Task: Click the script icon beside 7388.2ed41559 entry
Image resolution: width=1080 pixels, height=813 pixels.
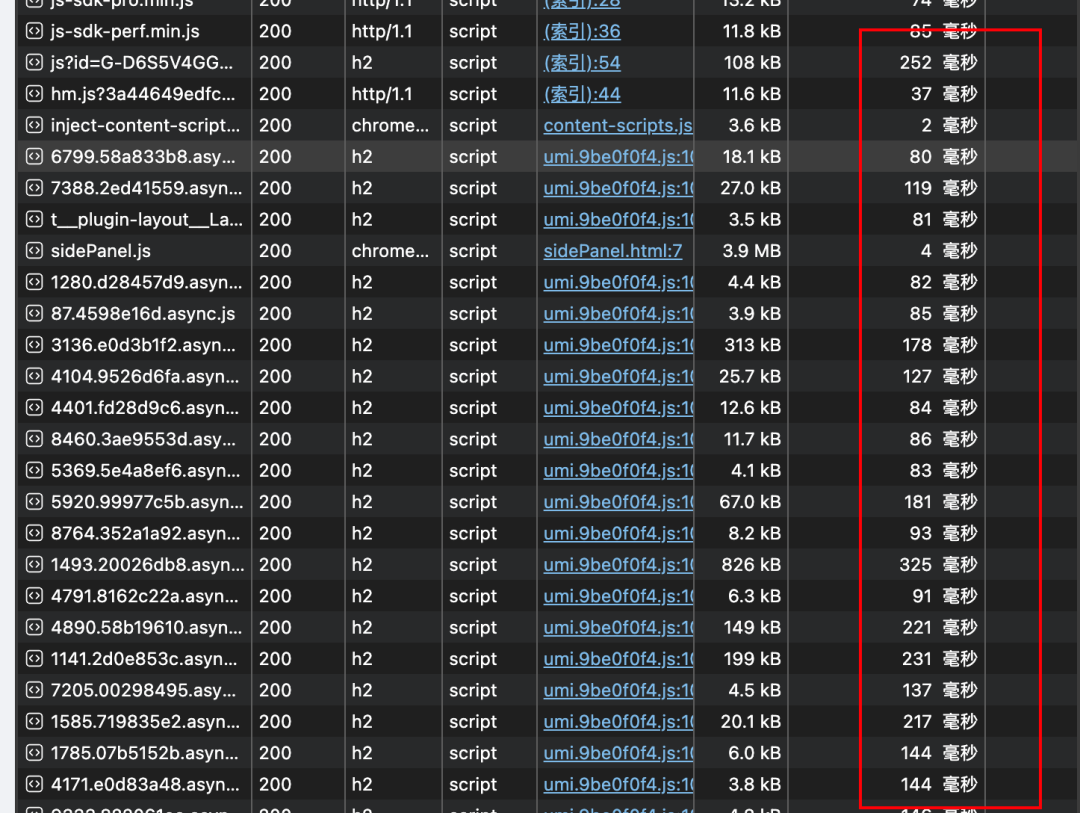Action: coord(34,188)
